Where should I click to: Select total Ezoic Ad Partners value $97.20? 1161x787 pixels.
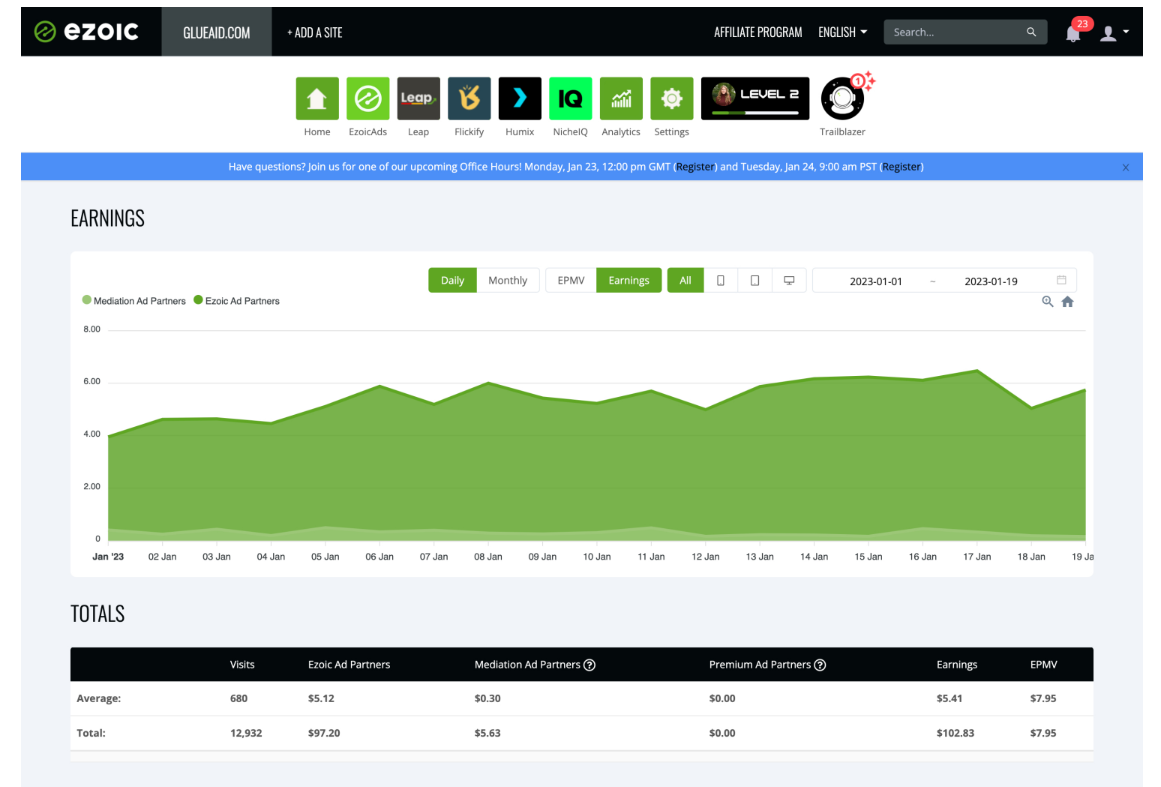tap(324, 733)
